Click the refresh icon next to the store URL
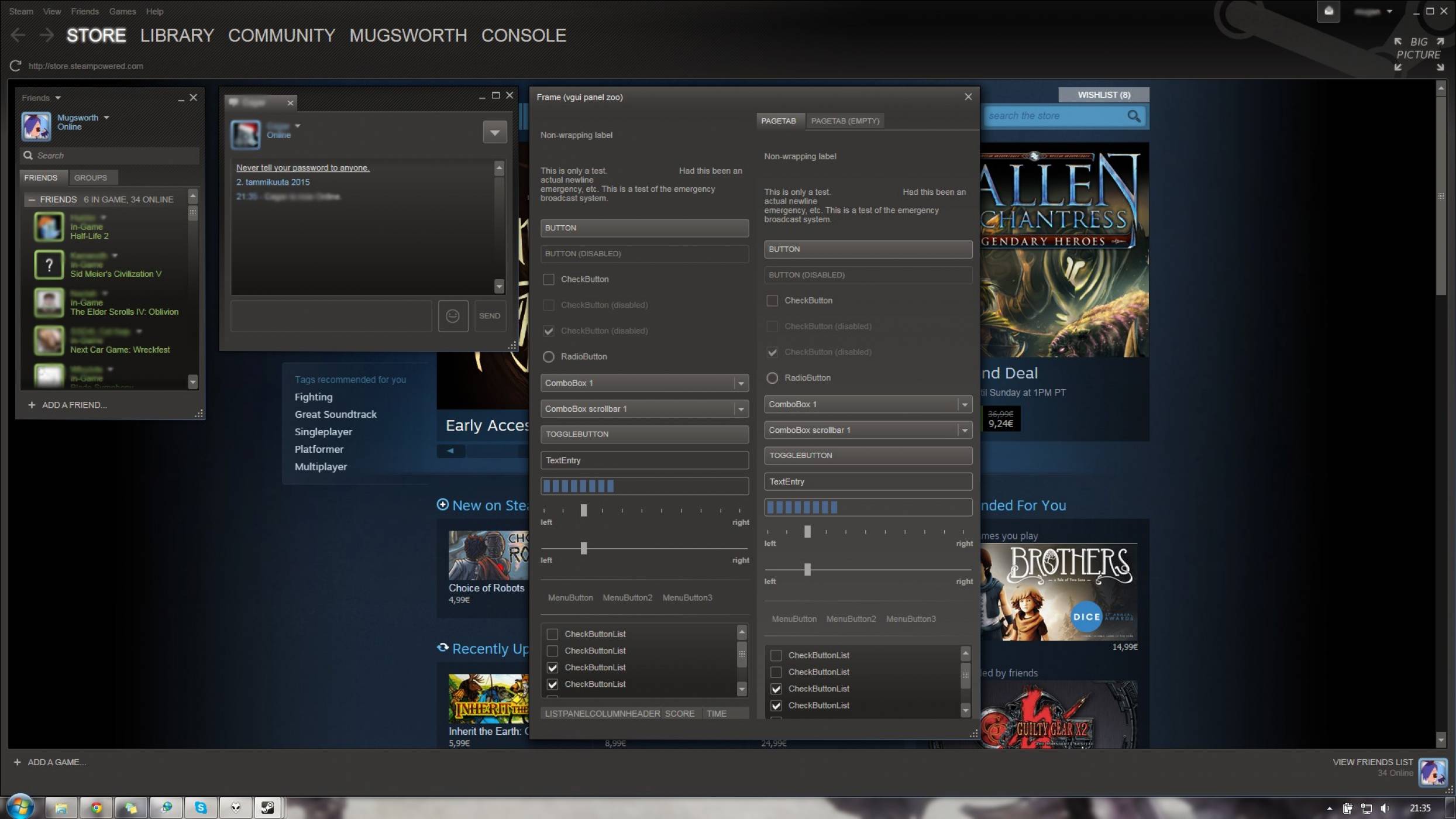Image resolution: width=1456 pixels, height=819 pixels. coord(15,66)
